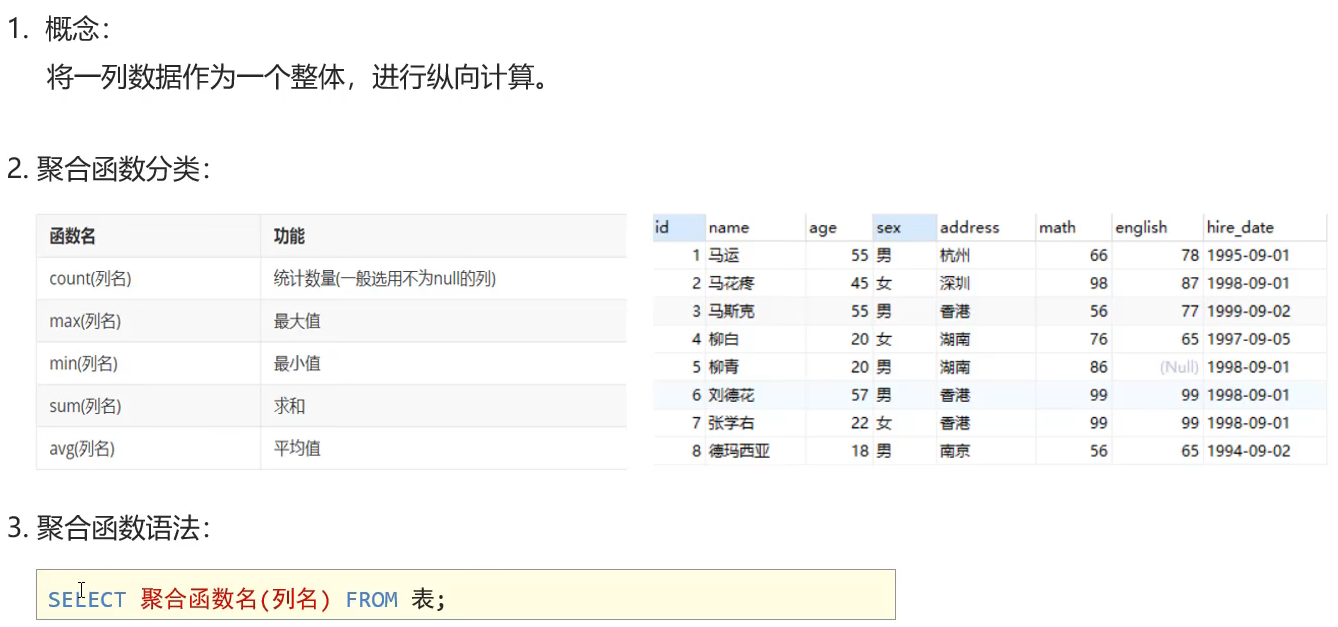1338x627 pixels.
Task: Click the 'math' column header
Action: coord(1073,227)
